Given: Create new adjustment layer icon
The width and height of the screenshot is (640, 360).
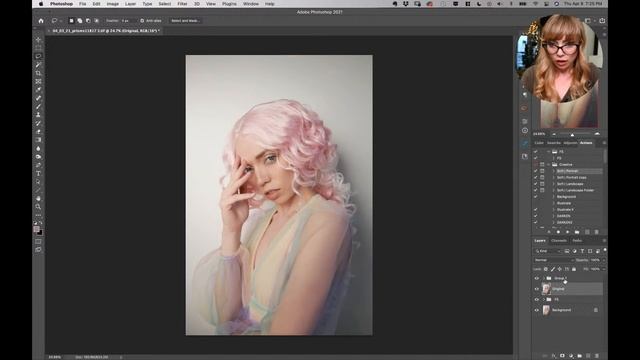Looking at the screenshot, I should [571, 356].
